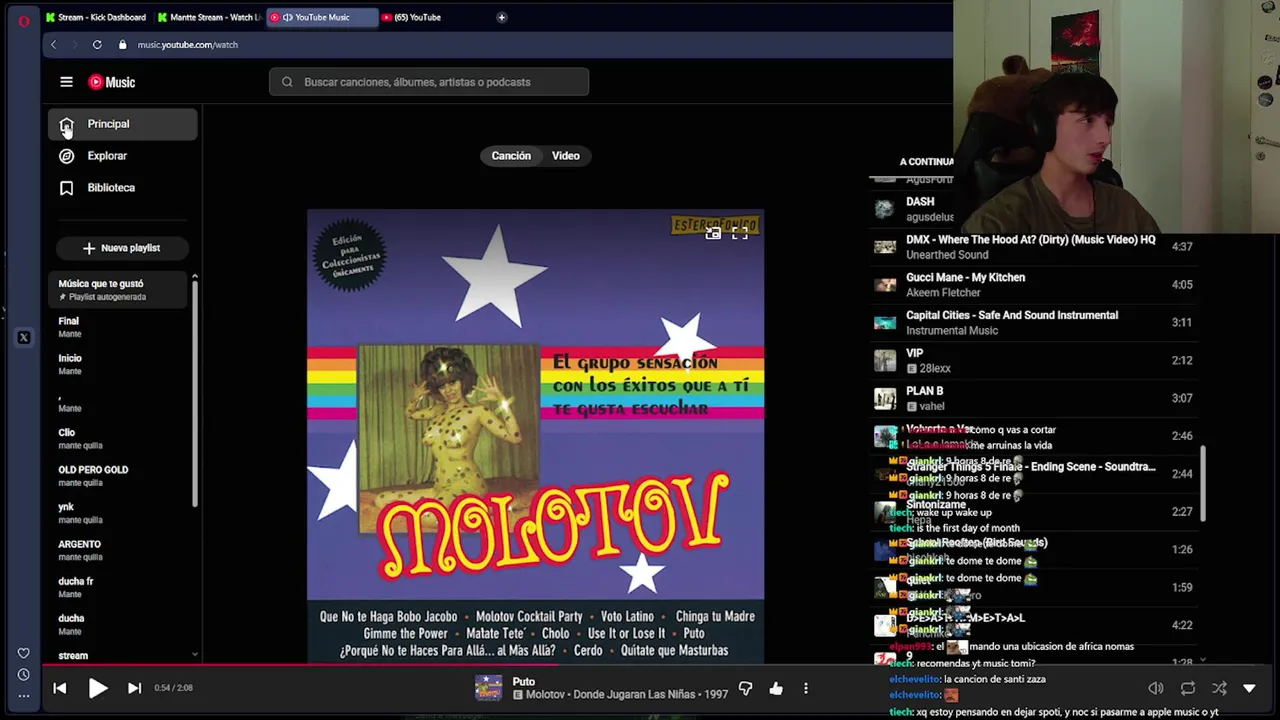The width and height of the screenshot is (1280, 720).
Task: Play Capital Cities - Safe And Sound Instrumental
Action: pos(1035,322)
